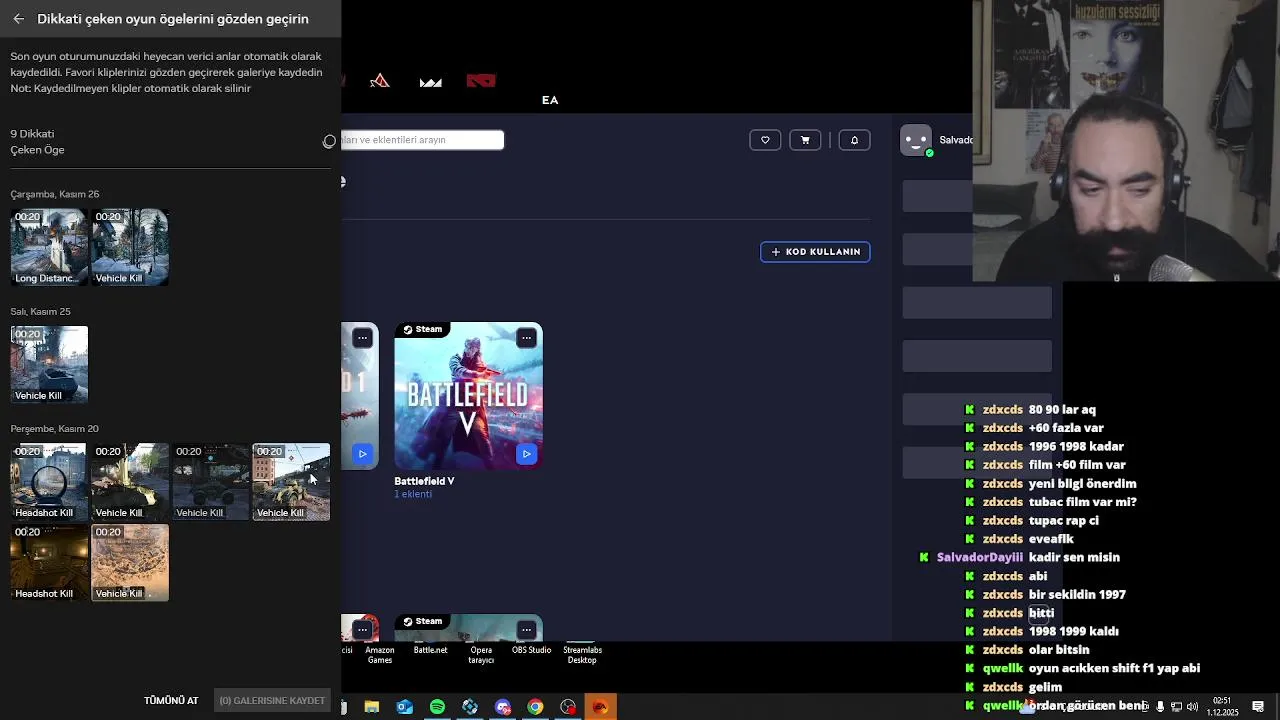Image resolution: width=1280 pixels, height=720 pixels.
Task: Click chat message 'oyun acıkken shift f1 yap abi'
Action: pos(1114,668)
